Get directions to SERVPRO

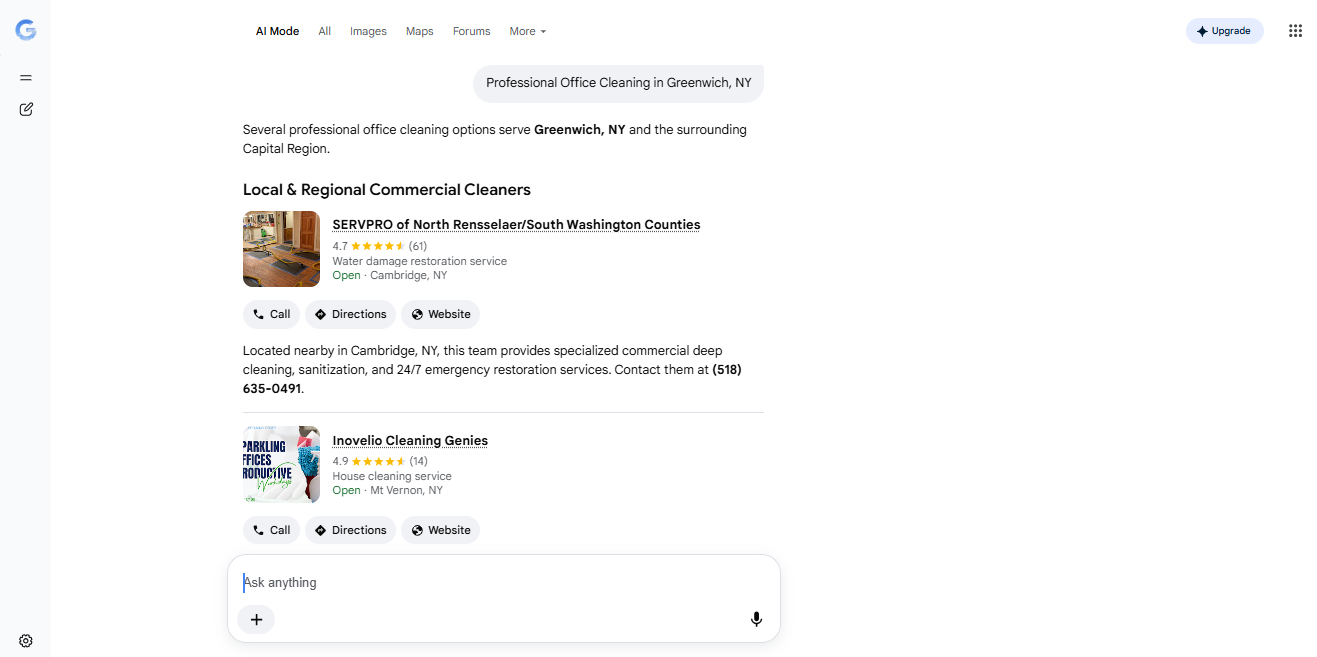pos(350,314)
